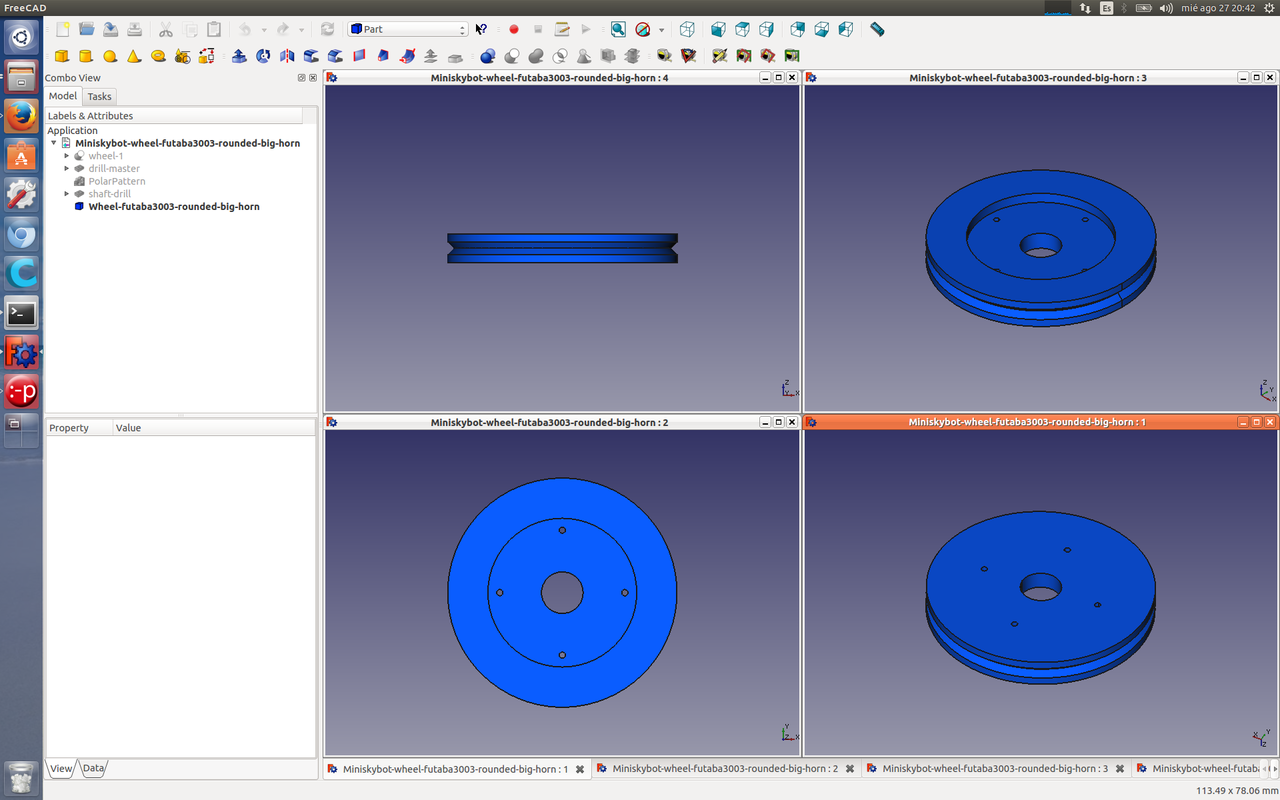Activate the Miniskybot view 2 bottom tab
Viewport: 1280px width, 800px height.
click(724, 769)
